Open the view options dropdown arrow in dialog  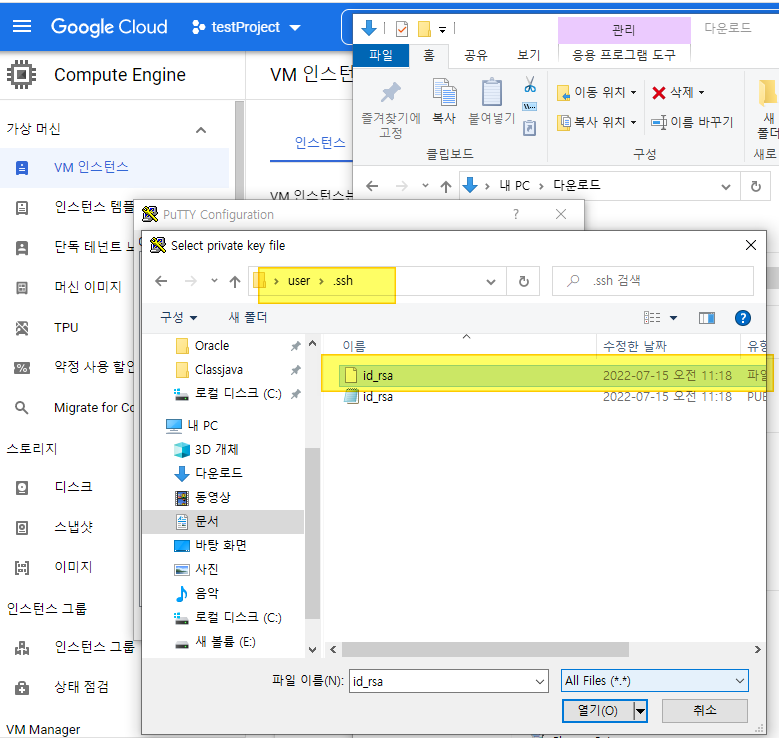(673, 318)
